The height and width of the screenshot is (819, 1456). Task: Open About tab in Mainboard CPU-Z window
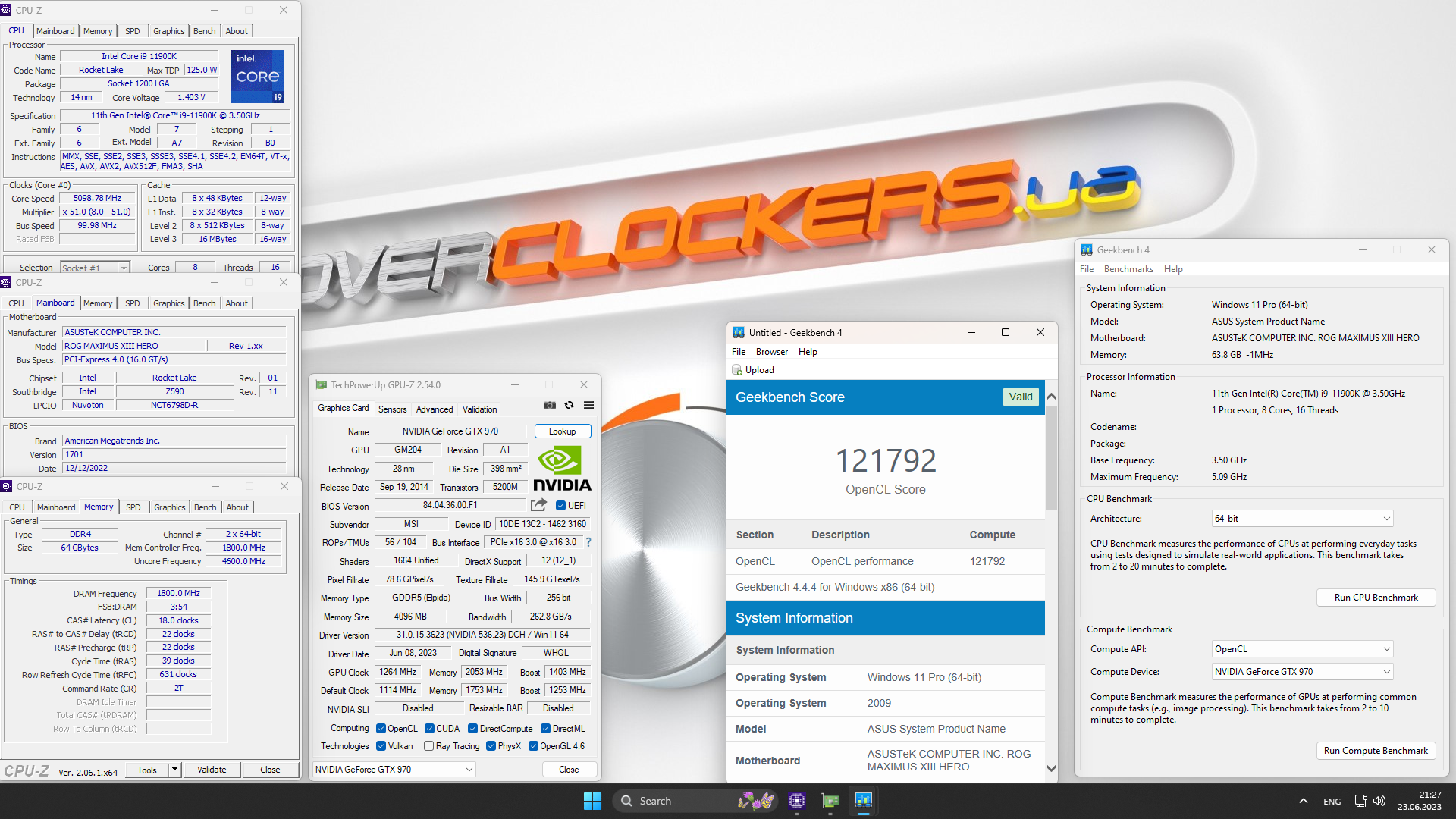237,303
